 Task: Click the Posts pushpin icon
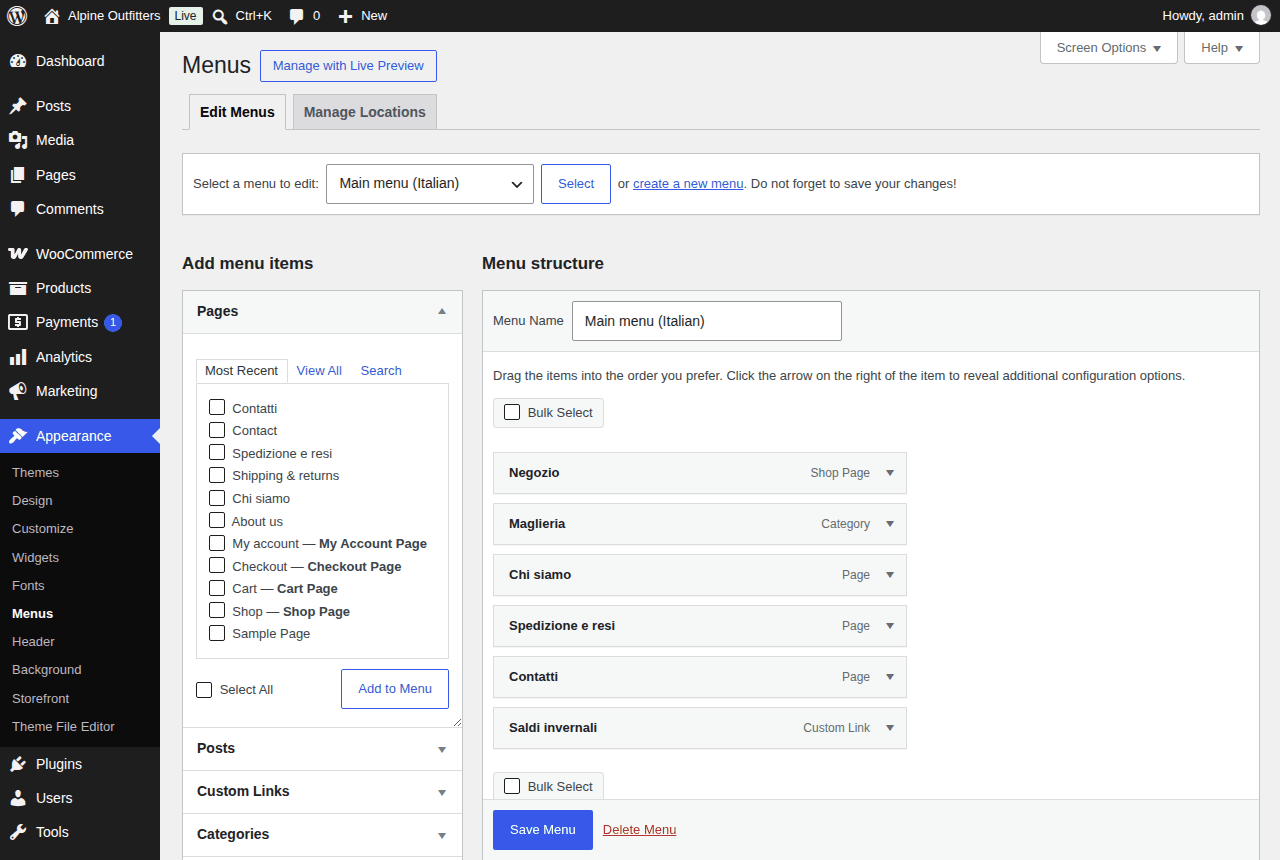tap(18, 106)
